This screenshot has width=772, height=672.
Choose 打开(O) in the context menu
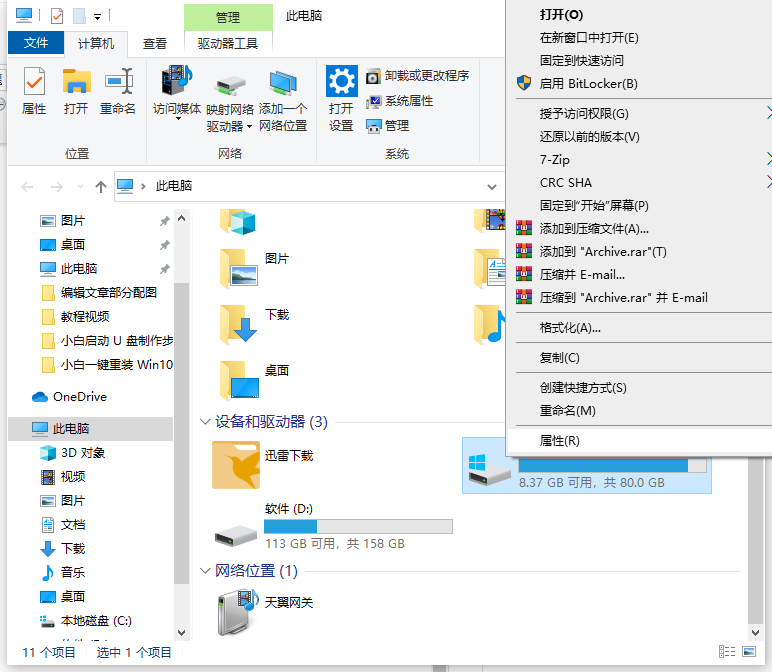pos(640,15)
